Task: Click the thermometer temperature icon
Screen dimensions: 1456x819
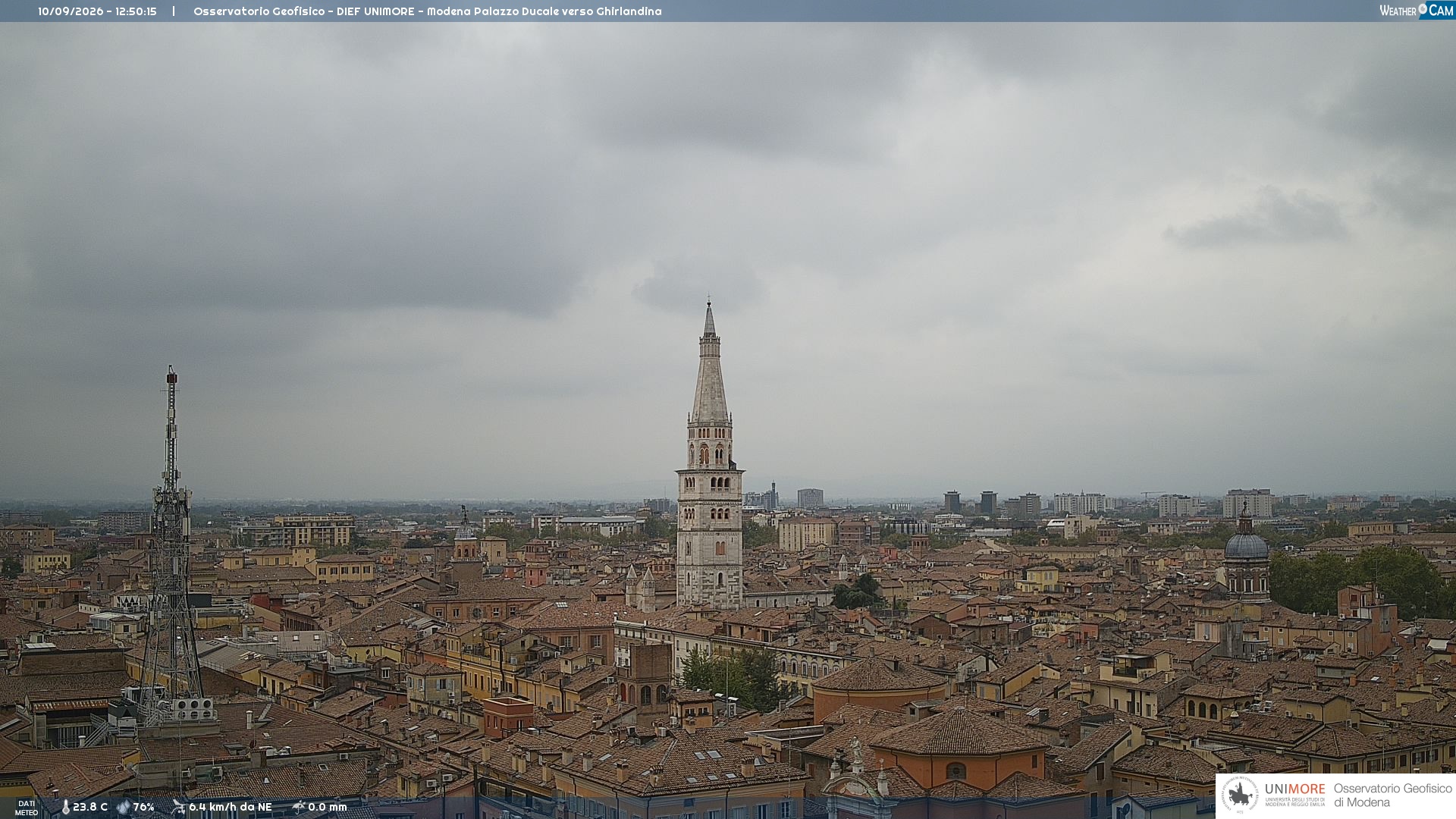Action: [x=65, y=807]
